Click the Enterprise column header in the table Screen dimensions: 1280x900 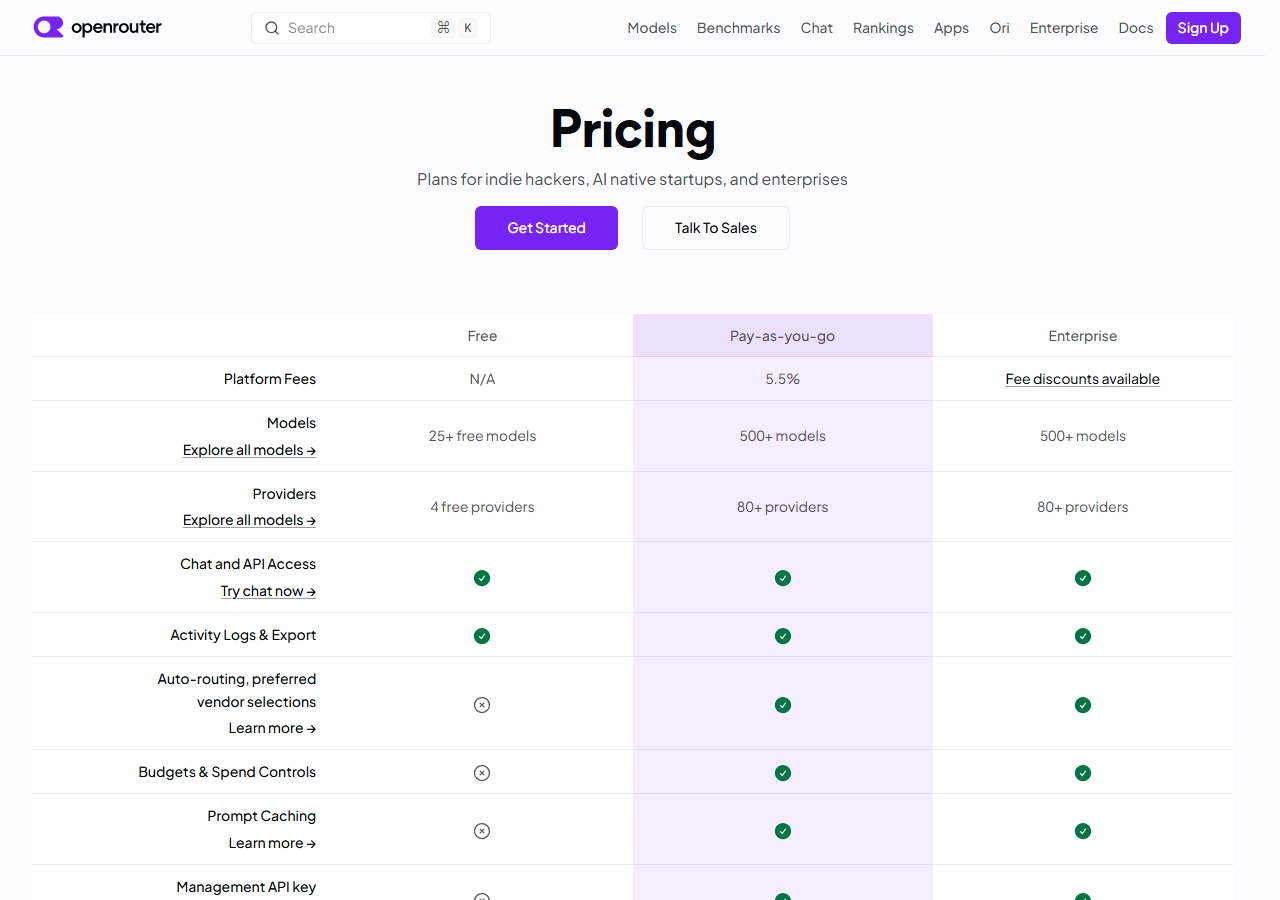pyautogui.click(x=1083, y=336)
